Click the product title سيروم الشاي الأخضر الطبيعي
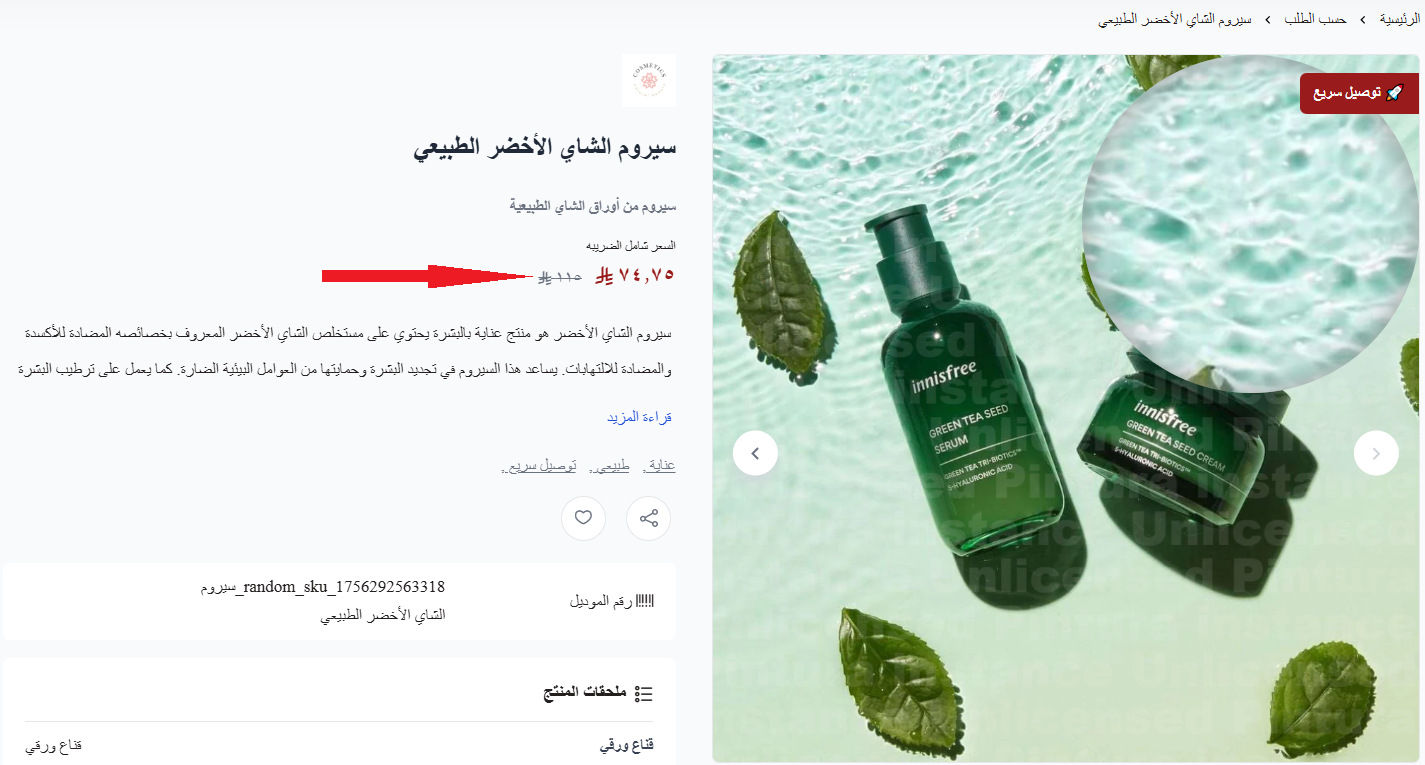This screenshot has width=1425, height=765. (545, 148)
